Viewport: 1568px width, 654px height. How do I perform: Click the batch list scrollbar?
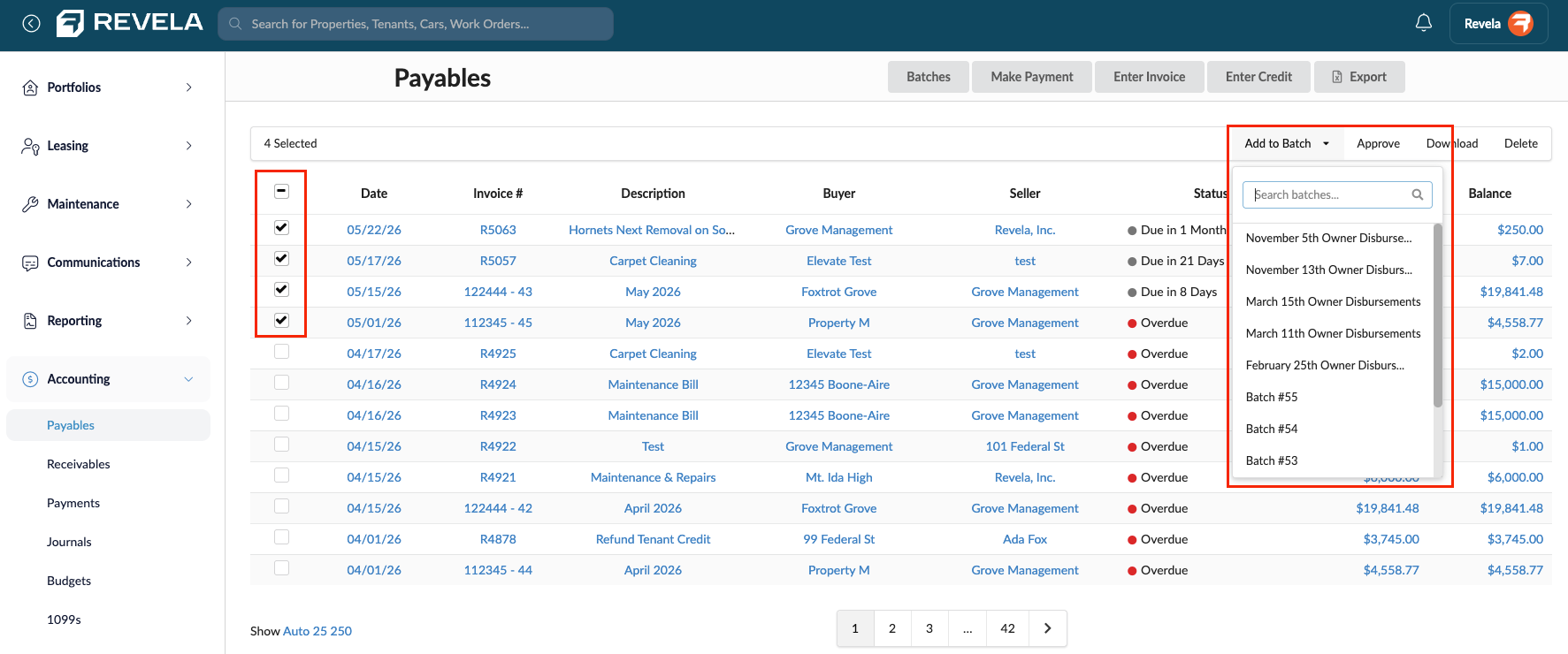point(1437,316)
